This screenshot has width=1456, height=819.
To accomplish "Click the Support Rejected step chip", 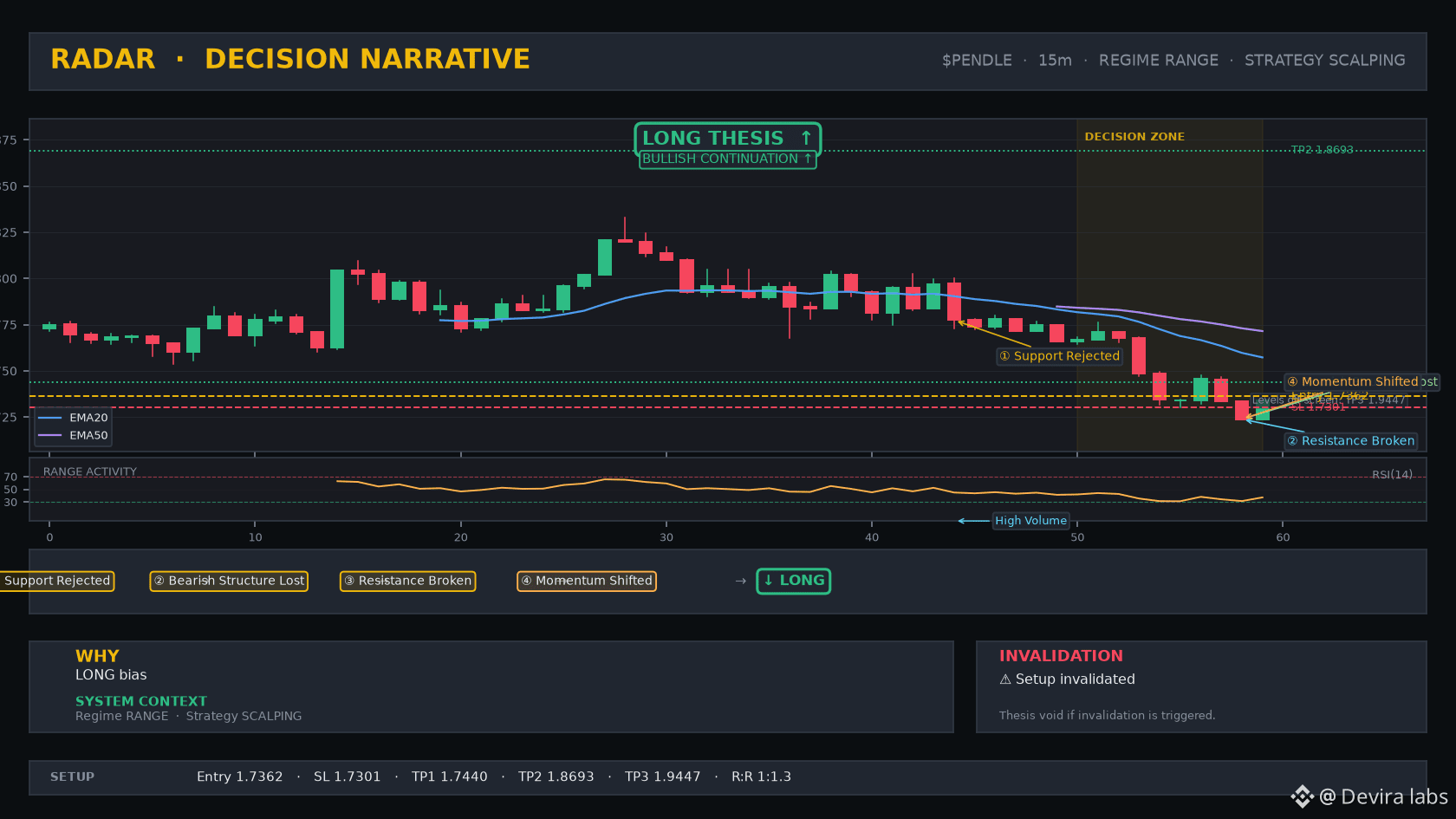I will pyautogui.click(x=57, y=581).
